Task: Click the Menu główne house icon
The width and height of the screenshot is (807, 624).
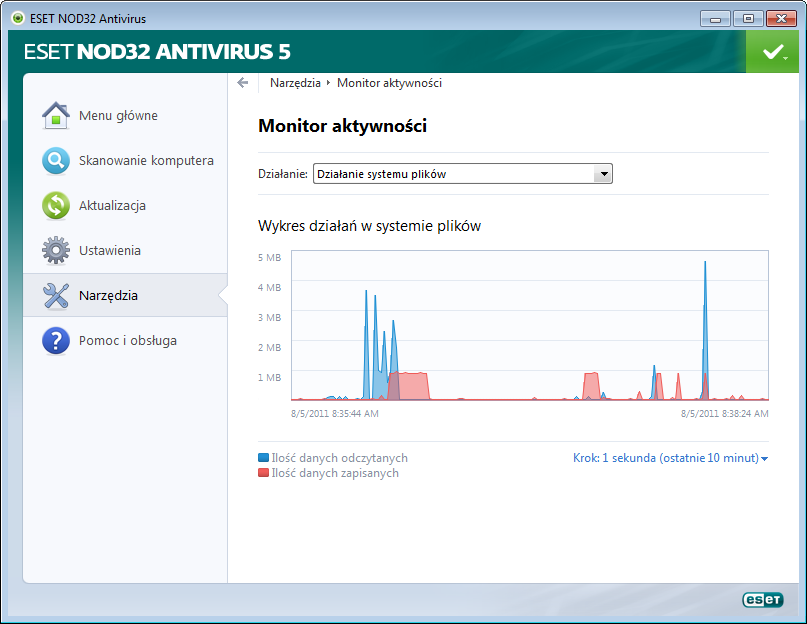Action: tap(56, 115)
